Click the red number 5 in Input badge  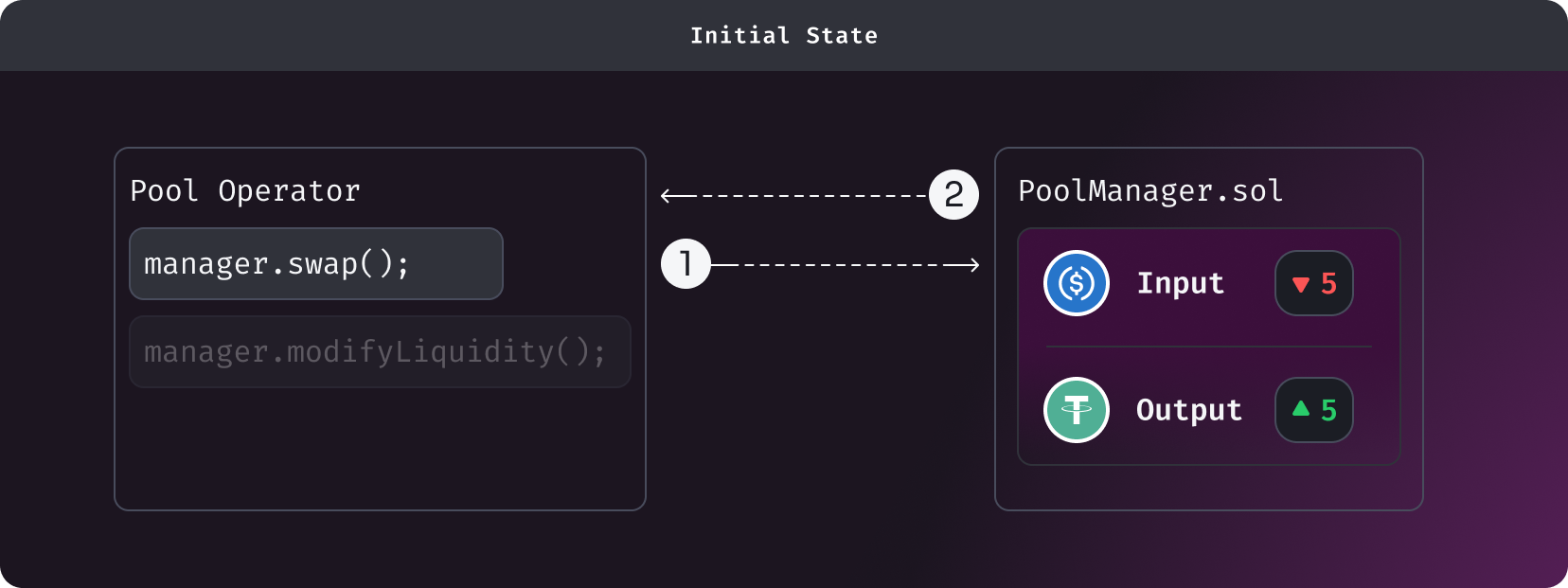tap(1328, 283)
